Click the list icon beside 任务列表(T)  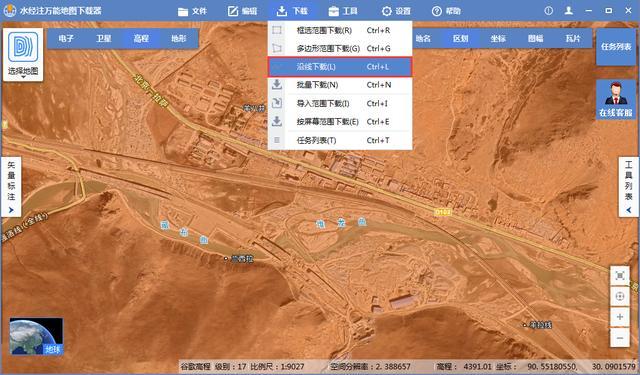point(277,140)
